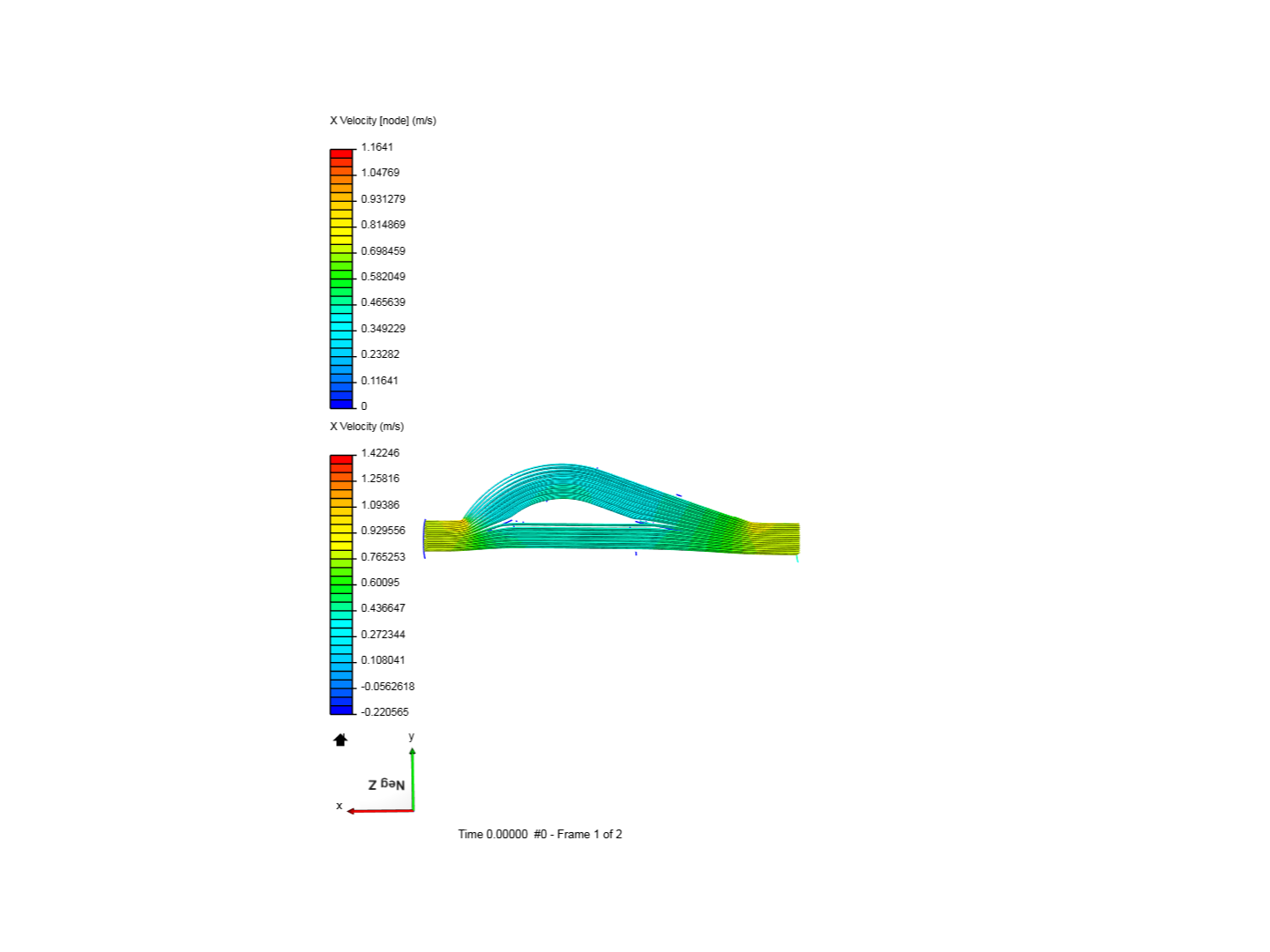Click the Neg Z orientation label

coord(386,785)
